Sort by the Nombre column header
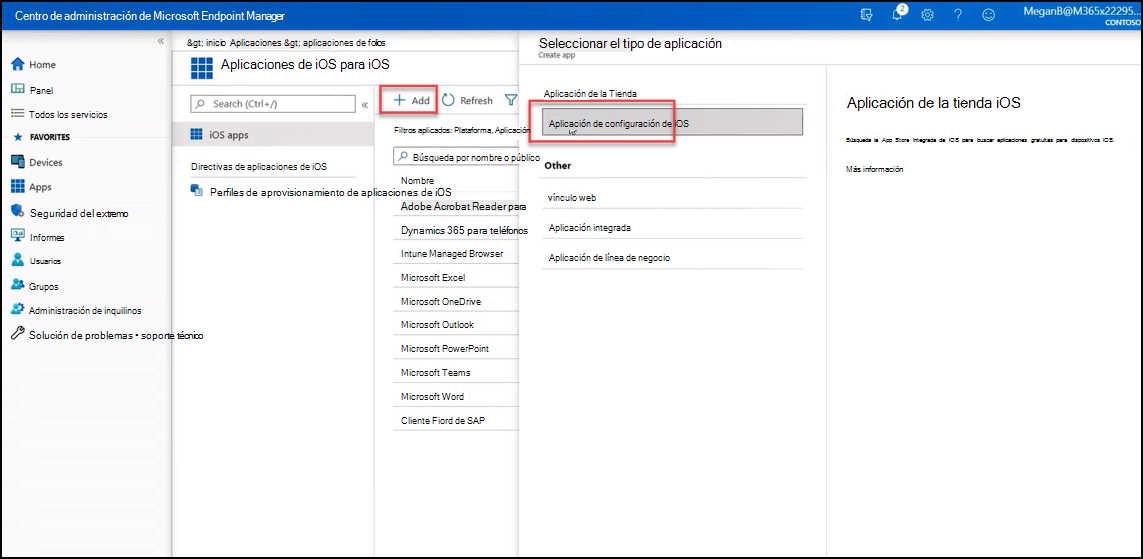The image size is (1143, 559). point(418,180)
